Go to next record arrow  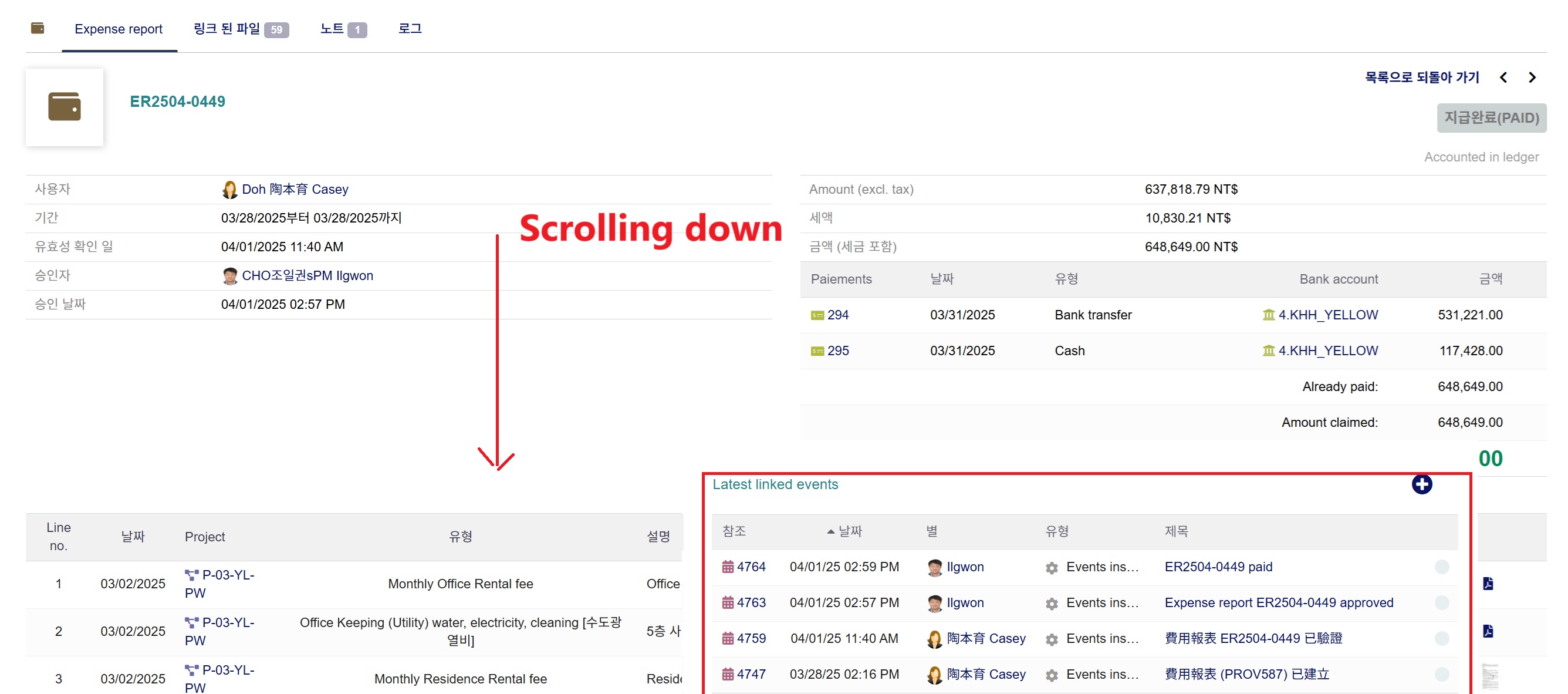coord(1532,78)
